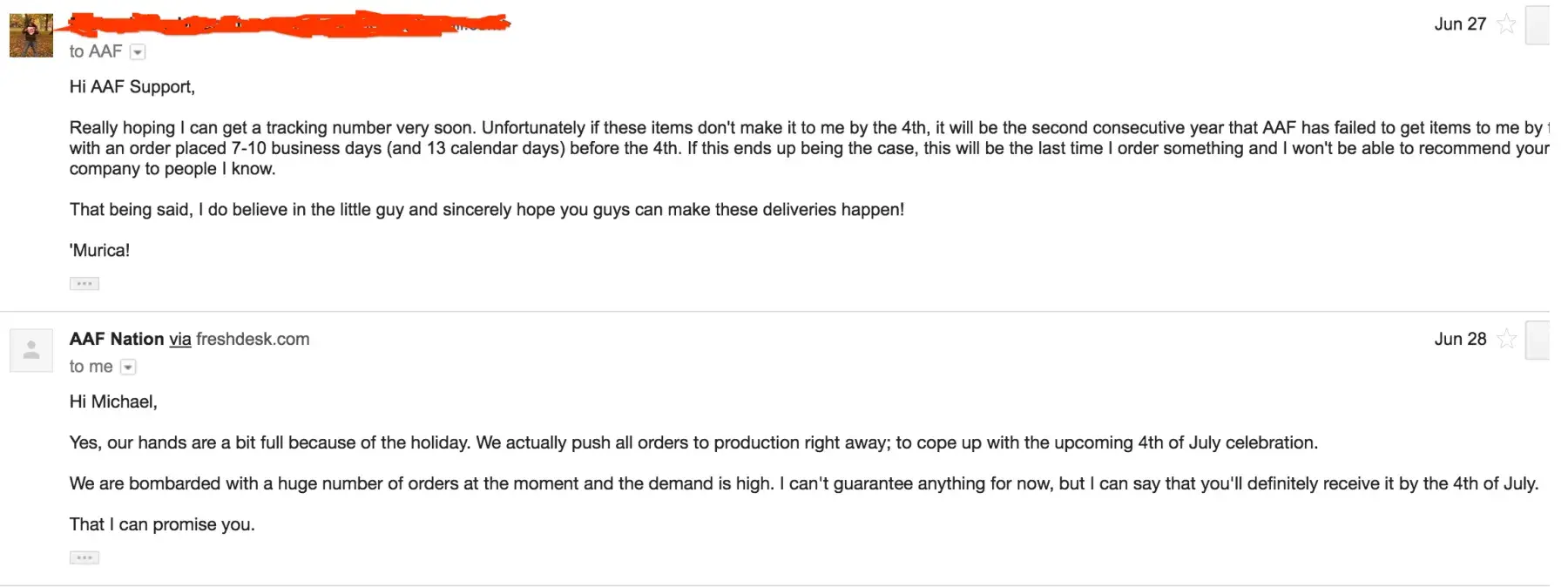Star the Jun 27 email
This screenshot has height=587, width=1568.
(1506, 24)
